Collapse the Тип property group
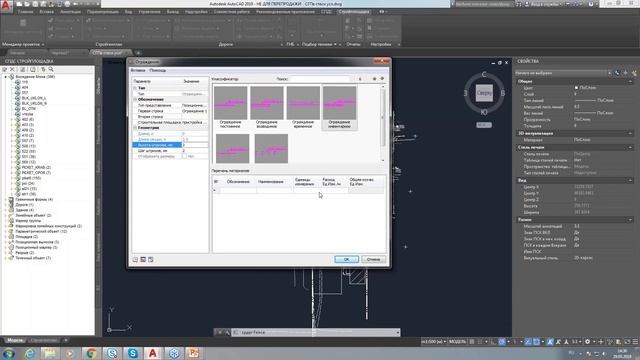This screenshot has width=640, height=360. (x=135, y=88)
